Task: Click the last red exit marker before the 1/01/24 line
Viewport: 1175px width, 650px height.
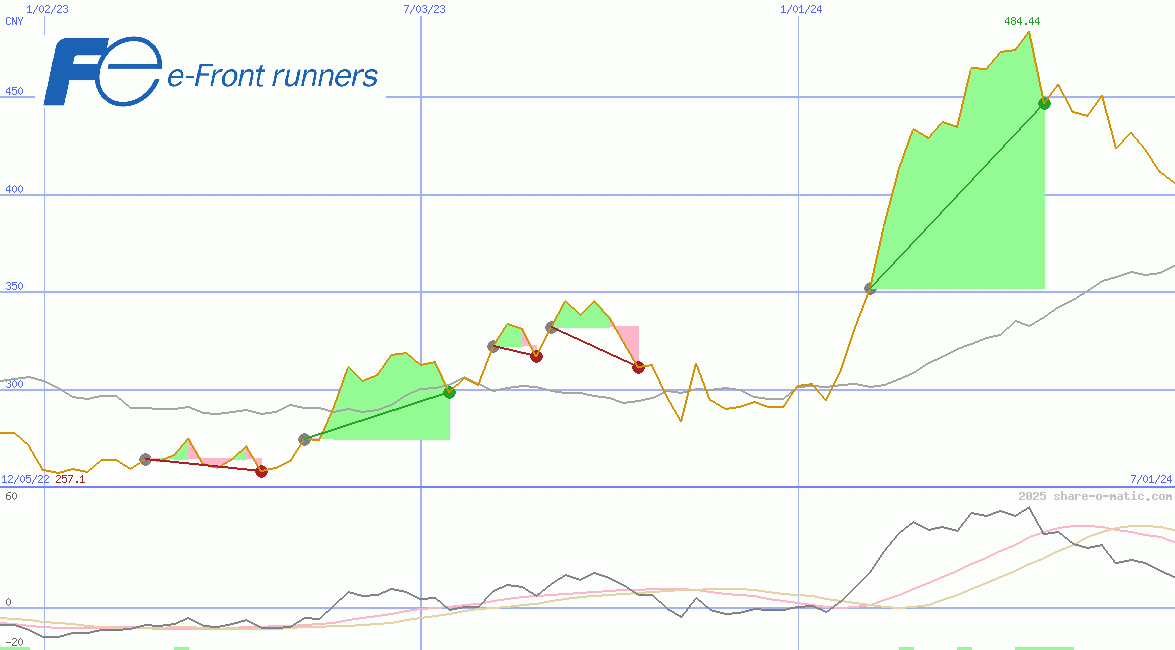Action: [x=638, y=367]
